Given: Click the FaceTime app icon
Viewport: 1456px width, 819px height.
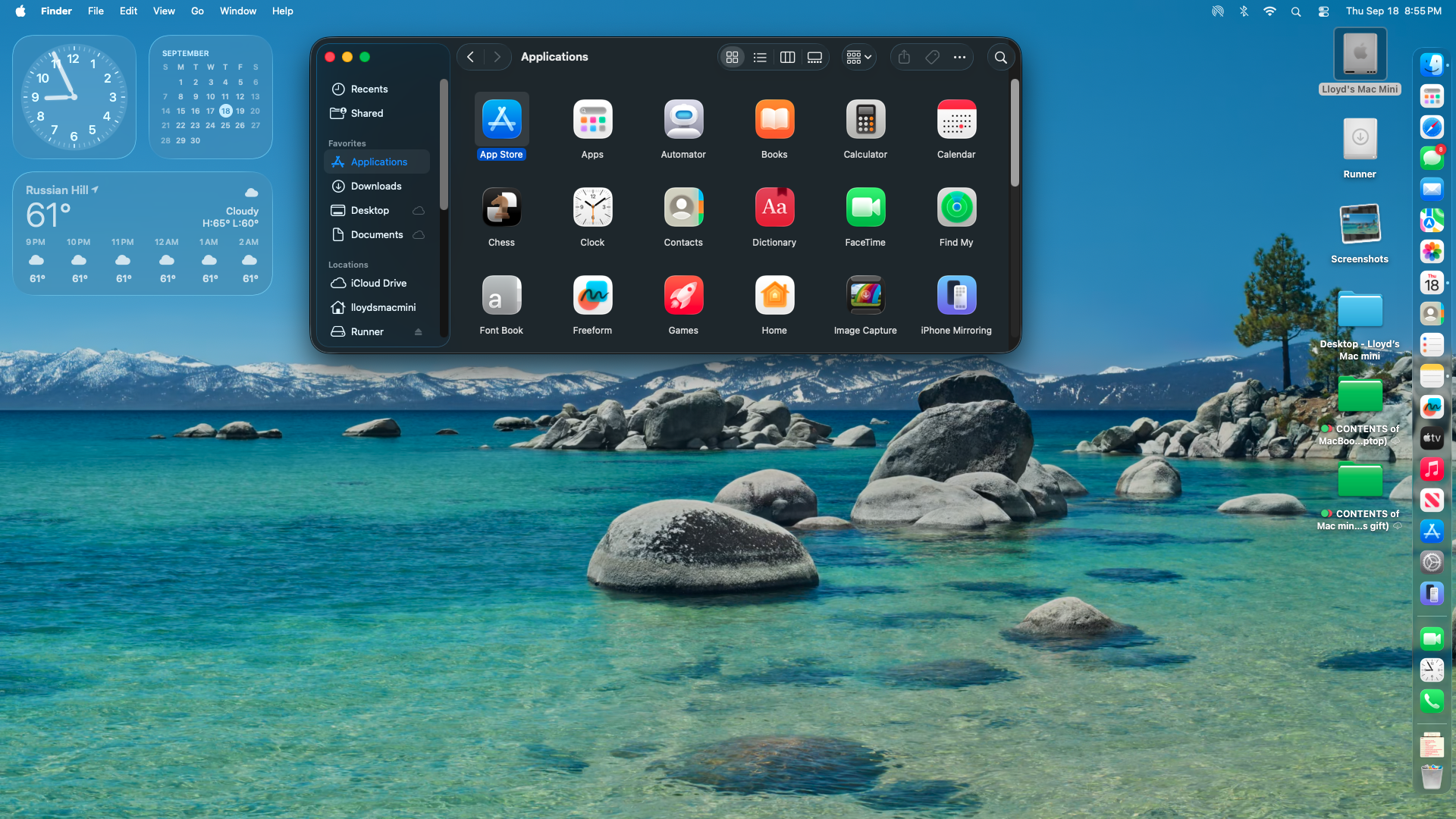Looking at the screenshot, I should (x=865, y=208).
